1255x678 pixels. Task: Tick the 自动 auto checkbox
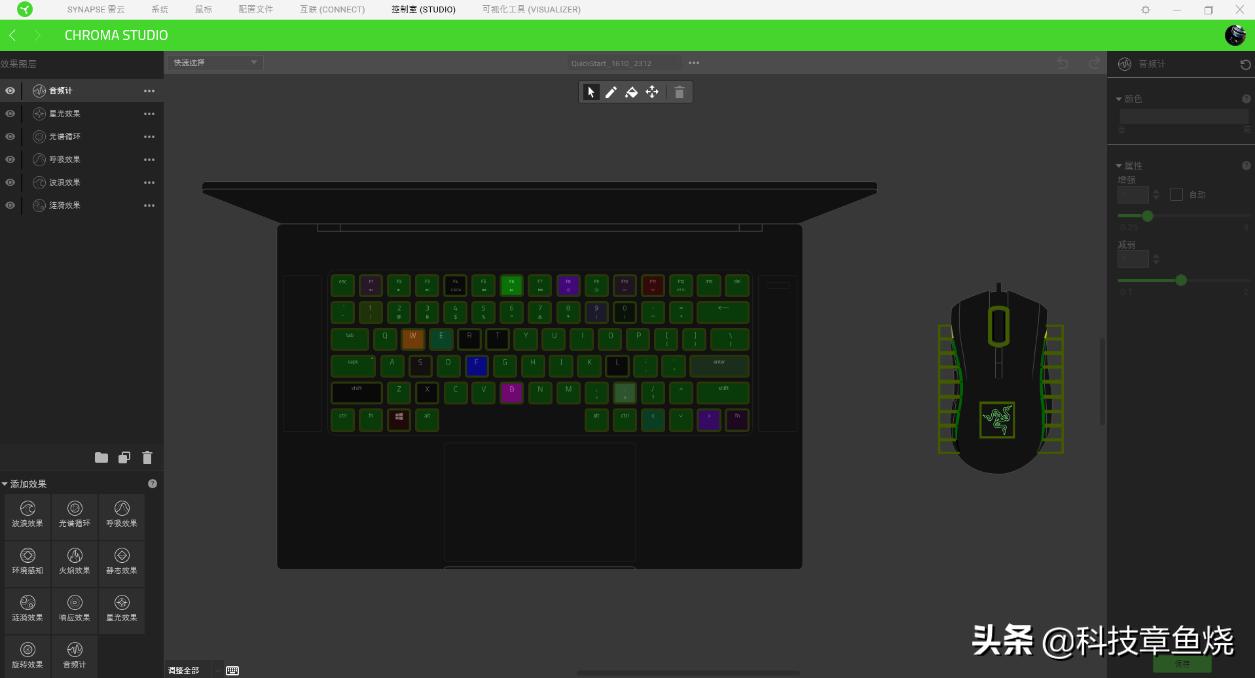(x=1176, y=194)
